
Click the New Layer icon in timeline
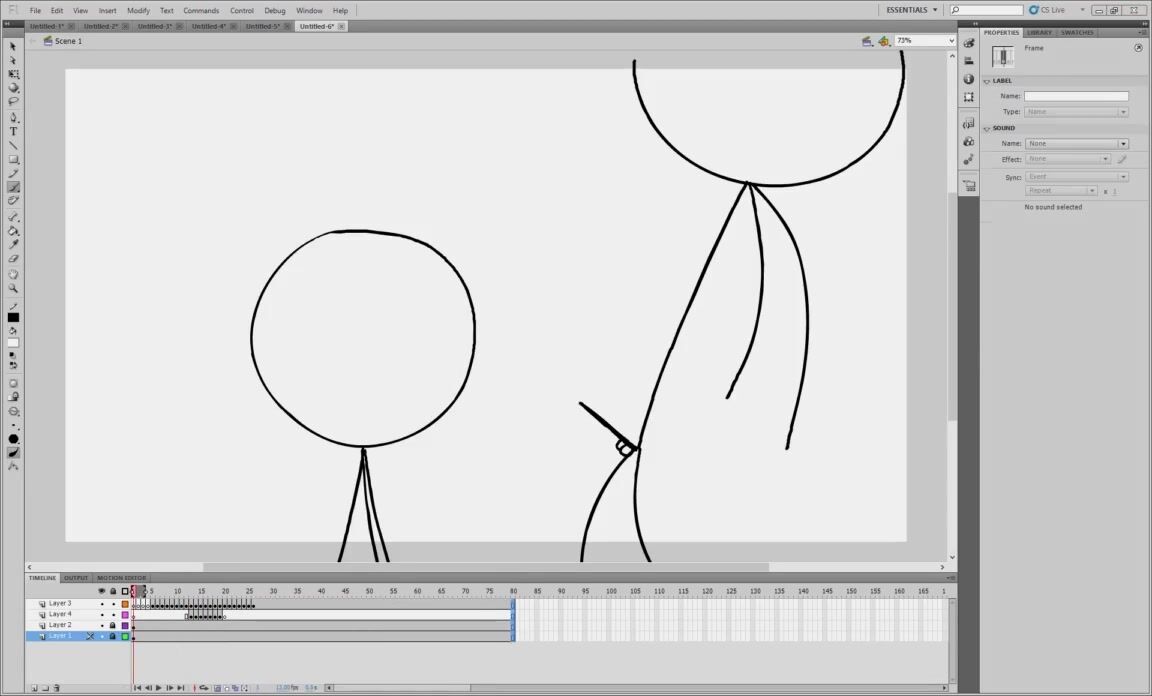click(x=33, y=688)
